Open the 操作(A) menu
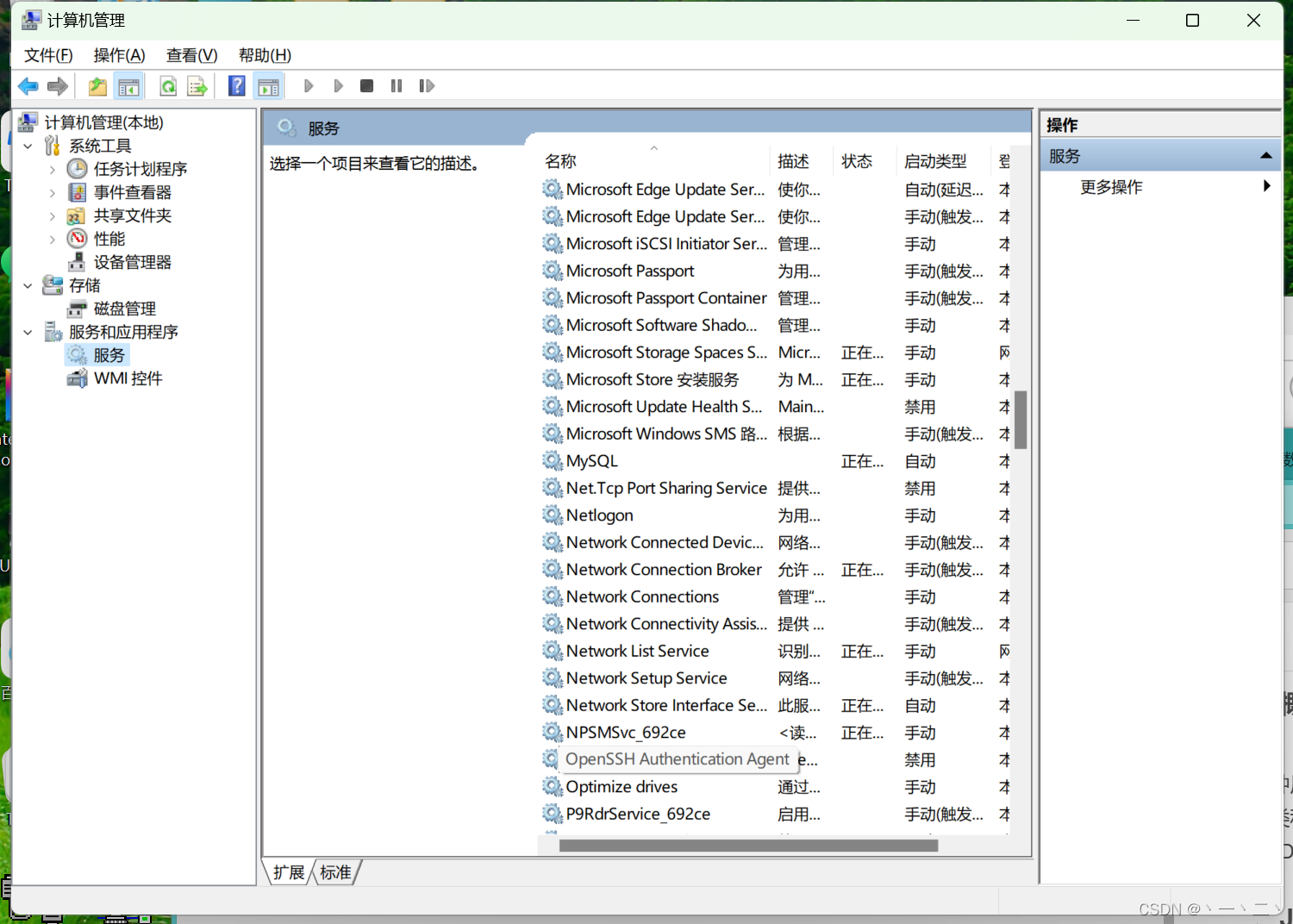 tap(119, 55)
